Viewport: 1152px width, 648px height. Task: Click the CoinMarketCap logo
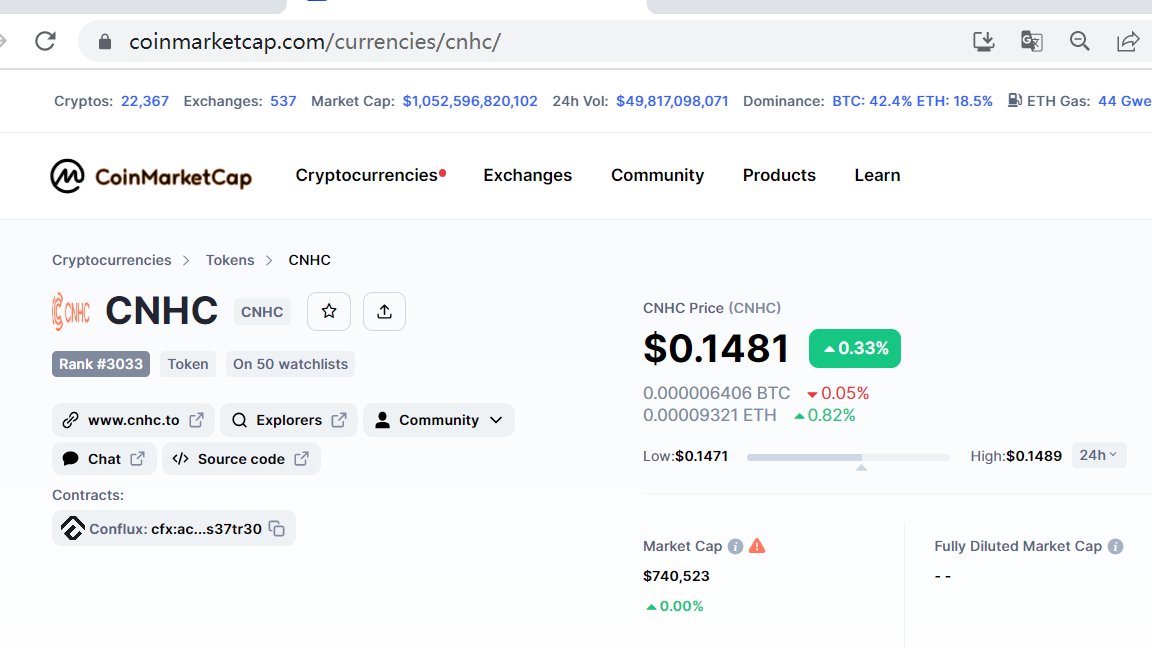tap(151, 176)
